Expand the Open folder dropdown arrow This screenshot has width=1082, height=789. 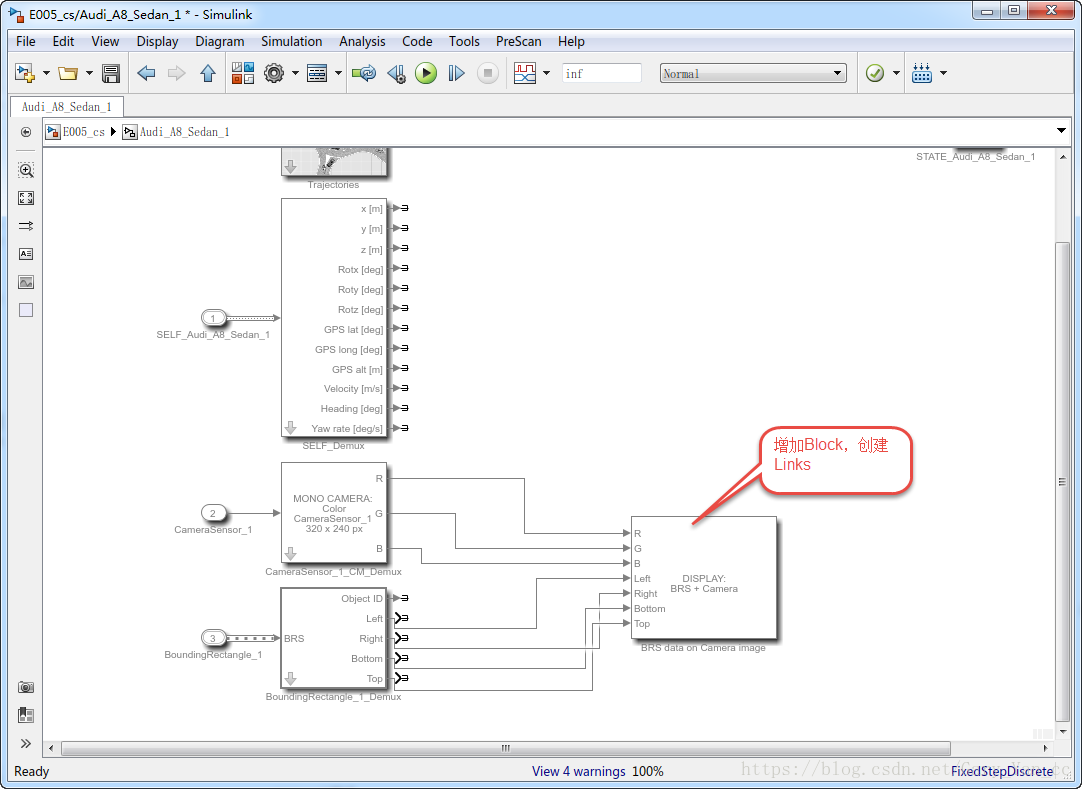coord(89,73)
